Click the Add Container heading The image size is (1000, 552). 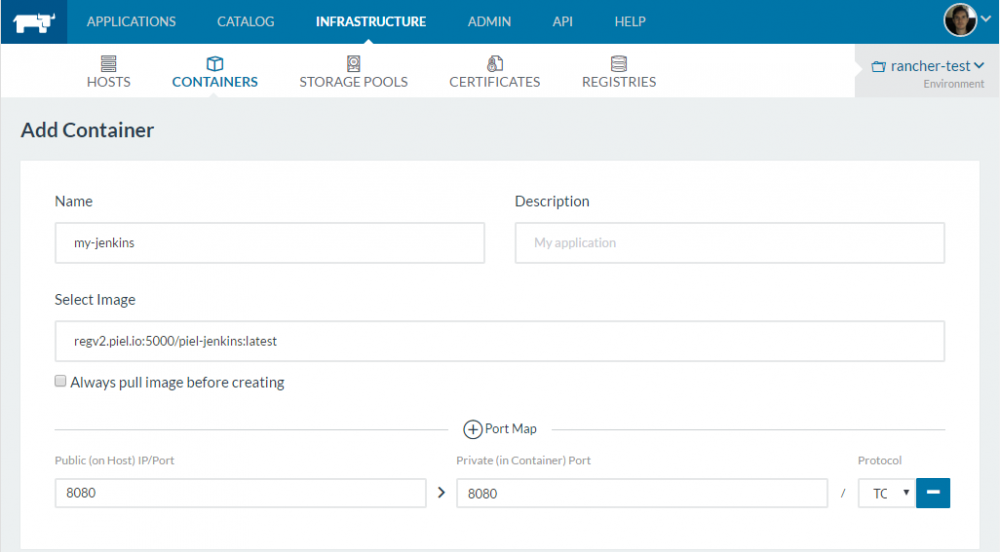click(87, 130)
